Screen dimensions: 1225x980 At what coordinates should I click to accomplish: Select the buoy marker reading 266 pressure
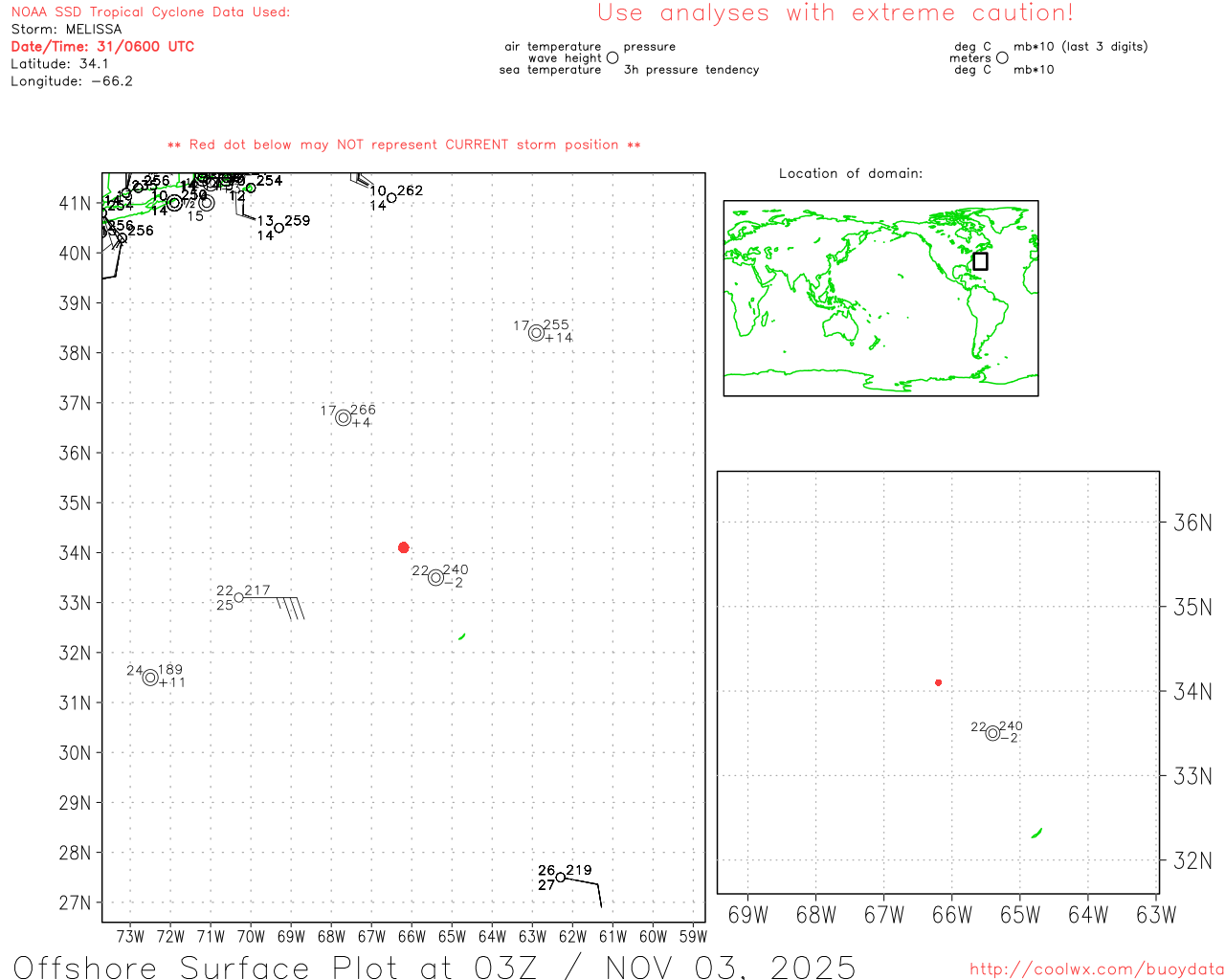pos(343,417)
